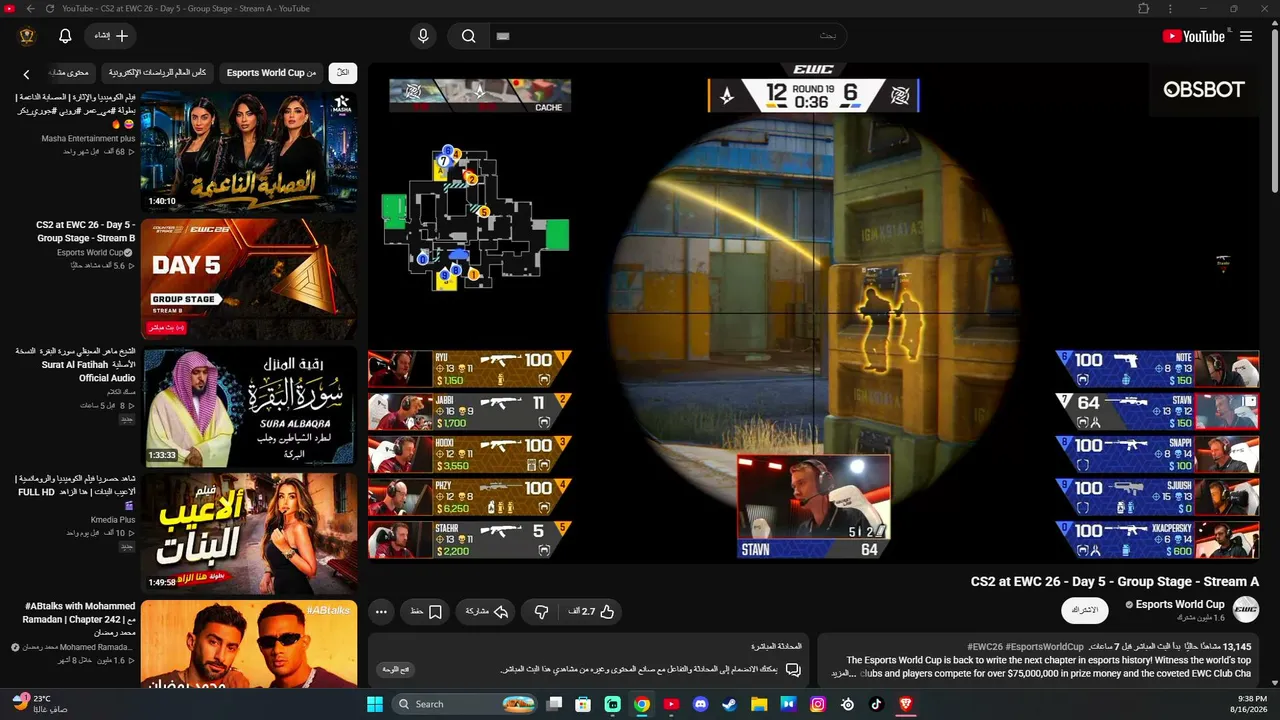Go back with the browser arrow
The image size is (1280, 720).
pyautogui.click(x=30, y=8)
